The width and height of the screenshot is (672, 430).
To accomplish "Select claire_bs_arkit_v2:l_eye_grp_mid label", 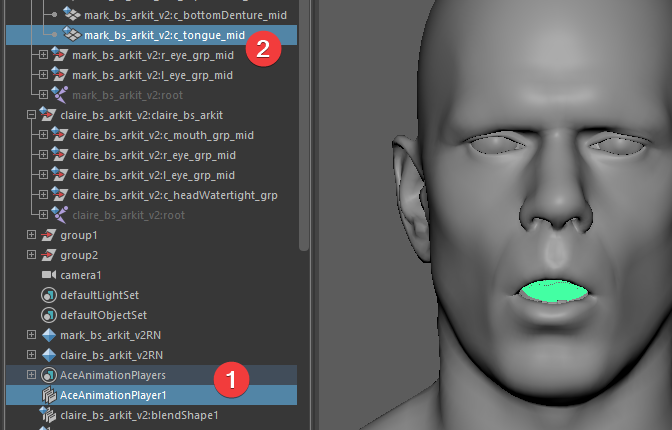I will [153, 175].
